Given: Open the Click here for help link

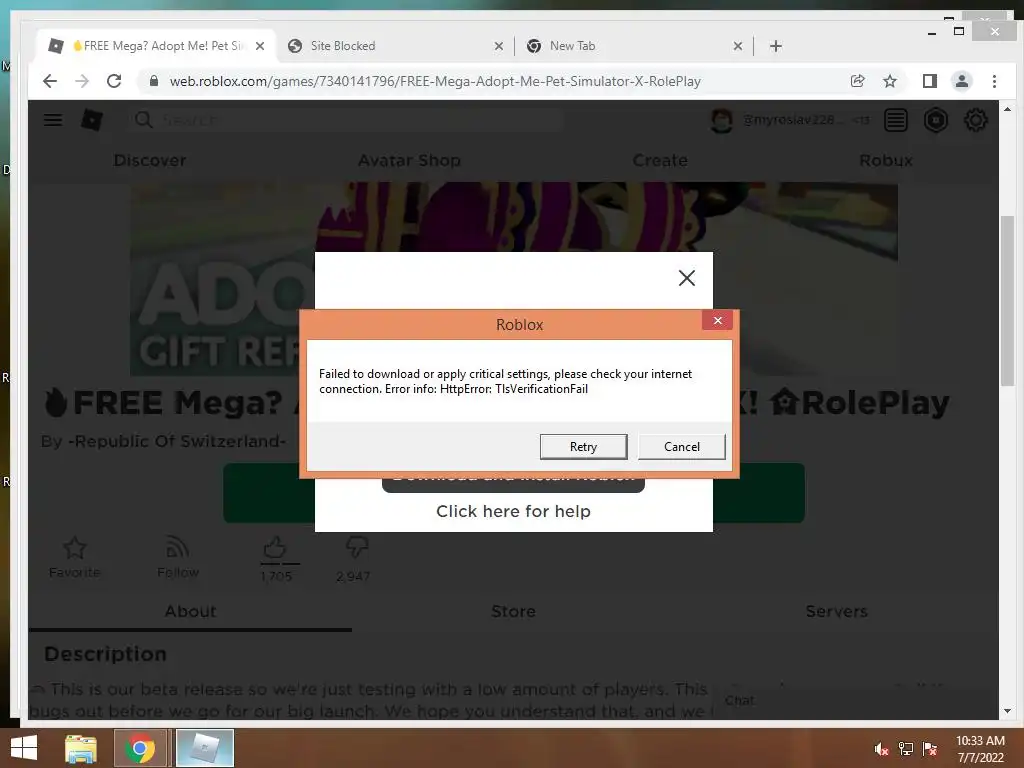Looking at the screenshot, I should [513, 511].
